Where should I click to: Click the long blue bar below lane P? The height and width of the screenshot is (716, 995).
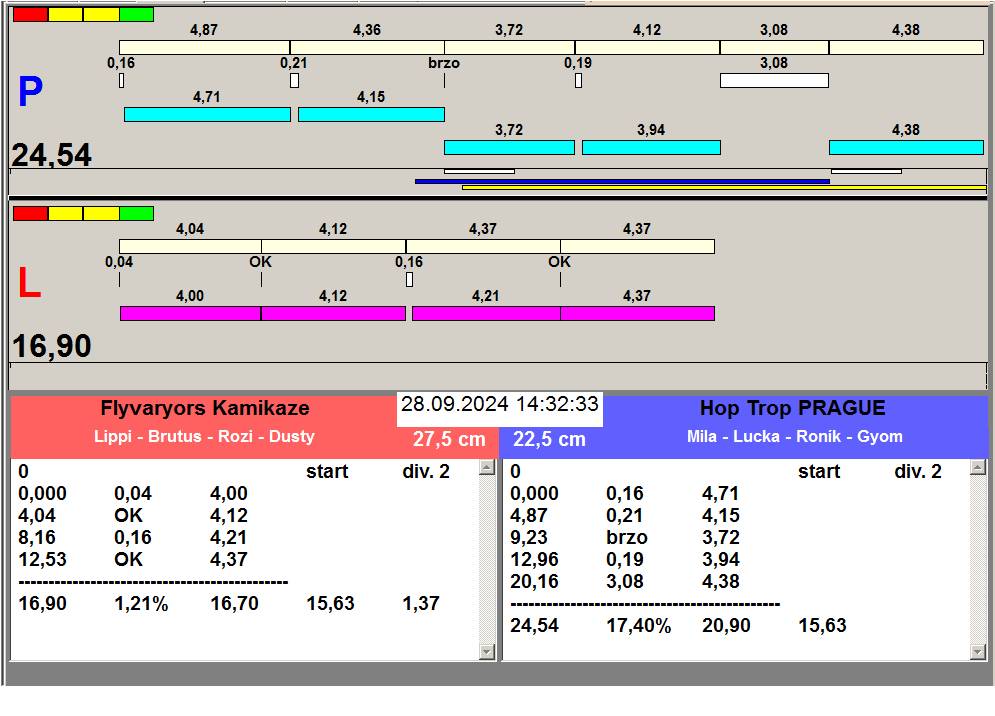(623, 181)
